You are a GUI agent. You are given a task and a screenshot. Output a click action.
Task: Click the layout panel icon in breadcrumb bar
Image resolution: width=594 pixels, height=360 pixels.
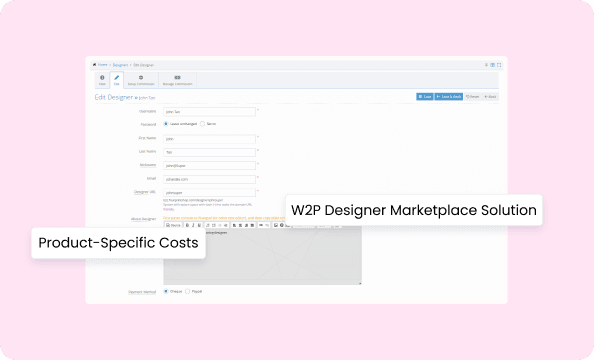tap(492, 65)
